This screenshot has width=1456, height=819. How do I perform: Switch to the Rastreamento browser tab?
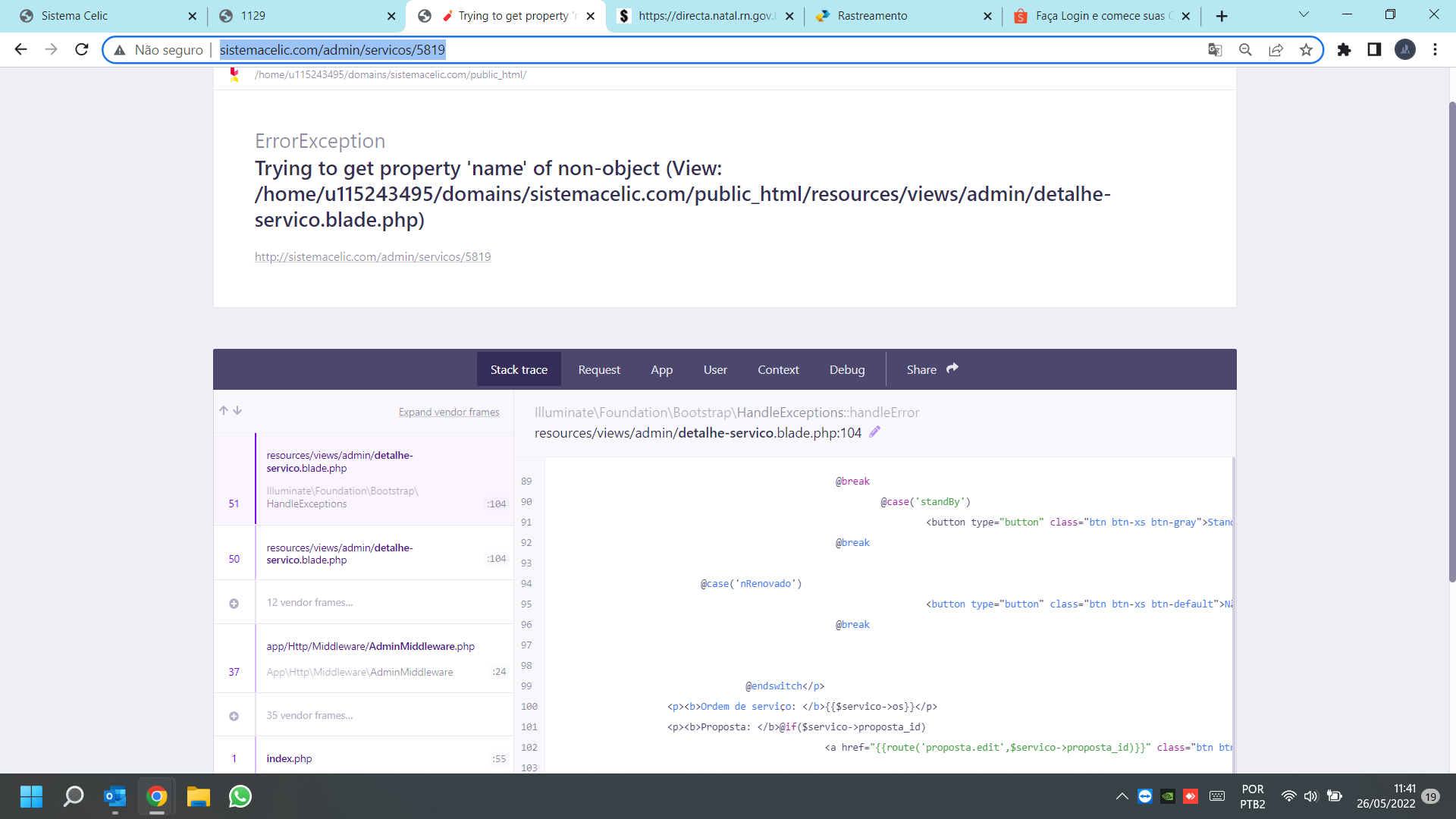[872, 15]
